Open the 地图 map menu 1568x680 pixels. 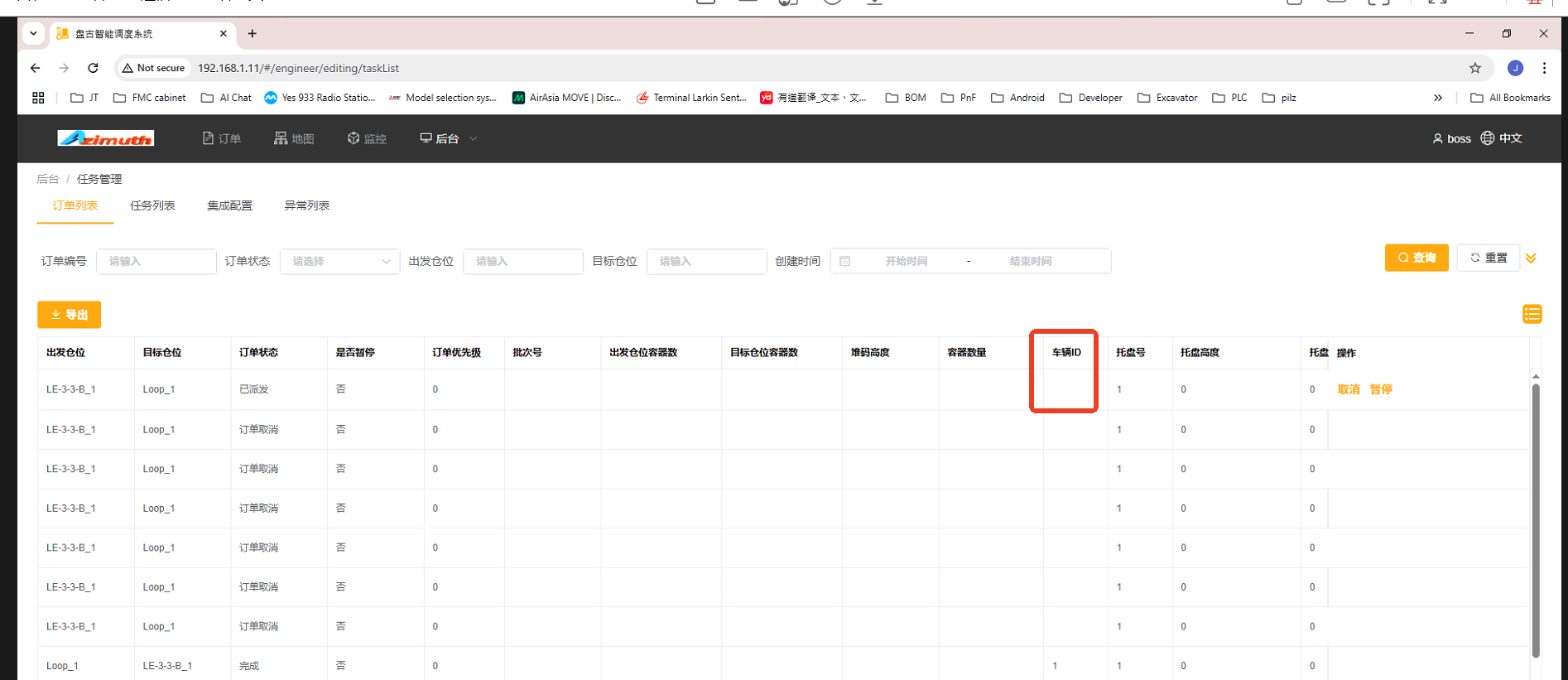click(x=294, y=138)
